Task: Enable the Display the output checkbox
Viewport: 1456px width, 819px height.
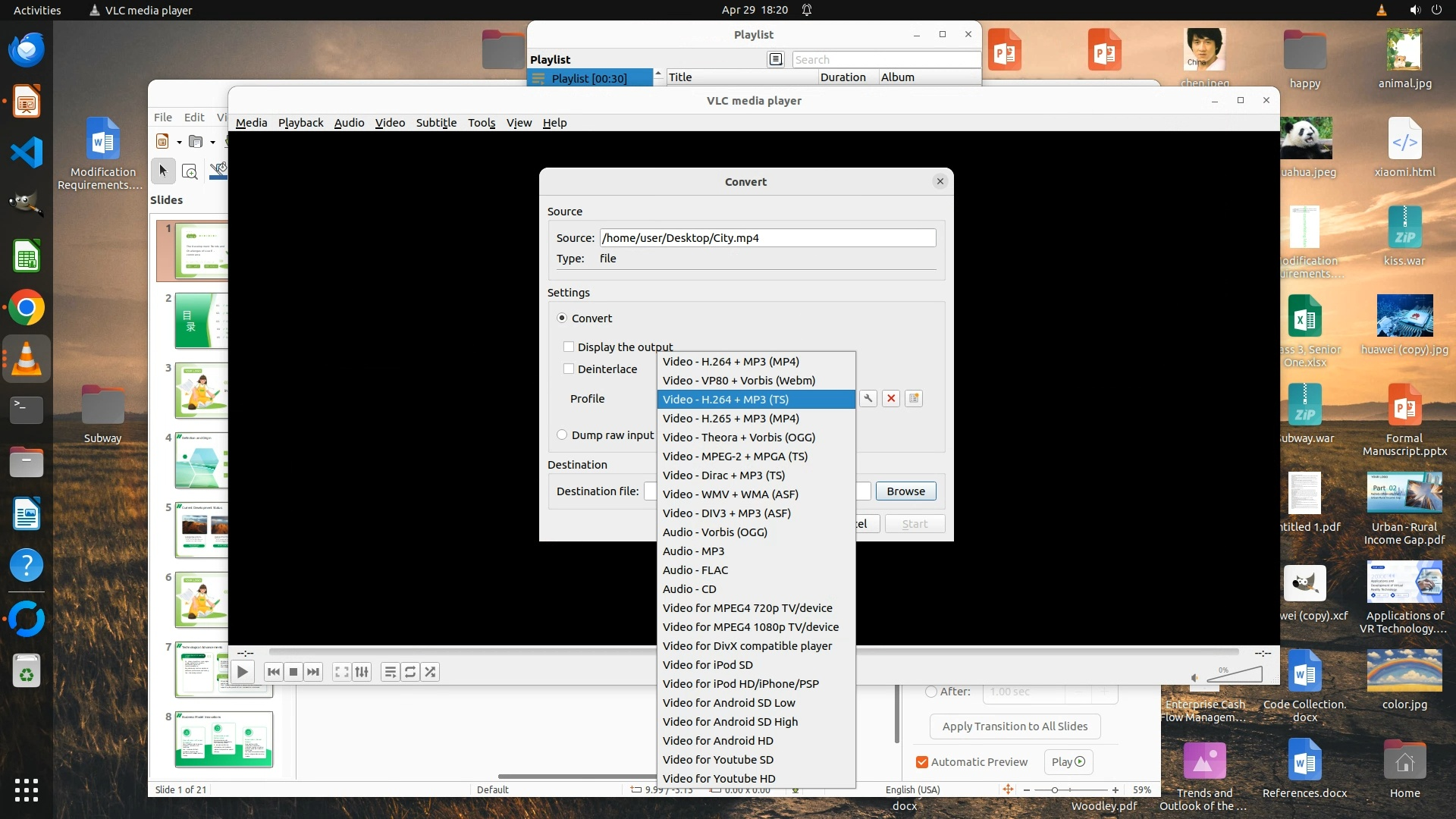Action: click(569, 347)
